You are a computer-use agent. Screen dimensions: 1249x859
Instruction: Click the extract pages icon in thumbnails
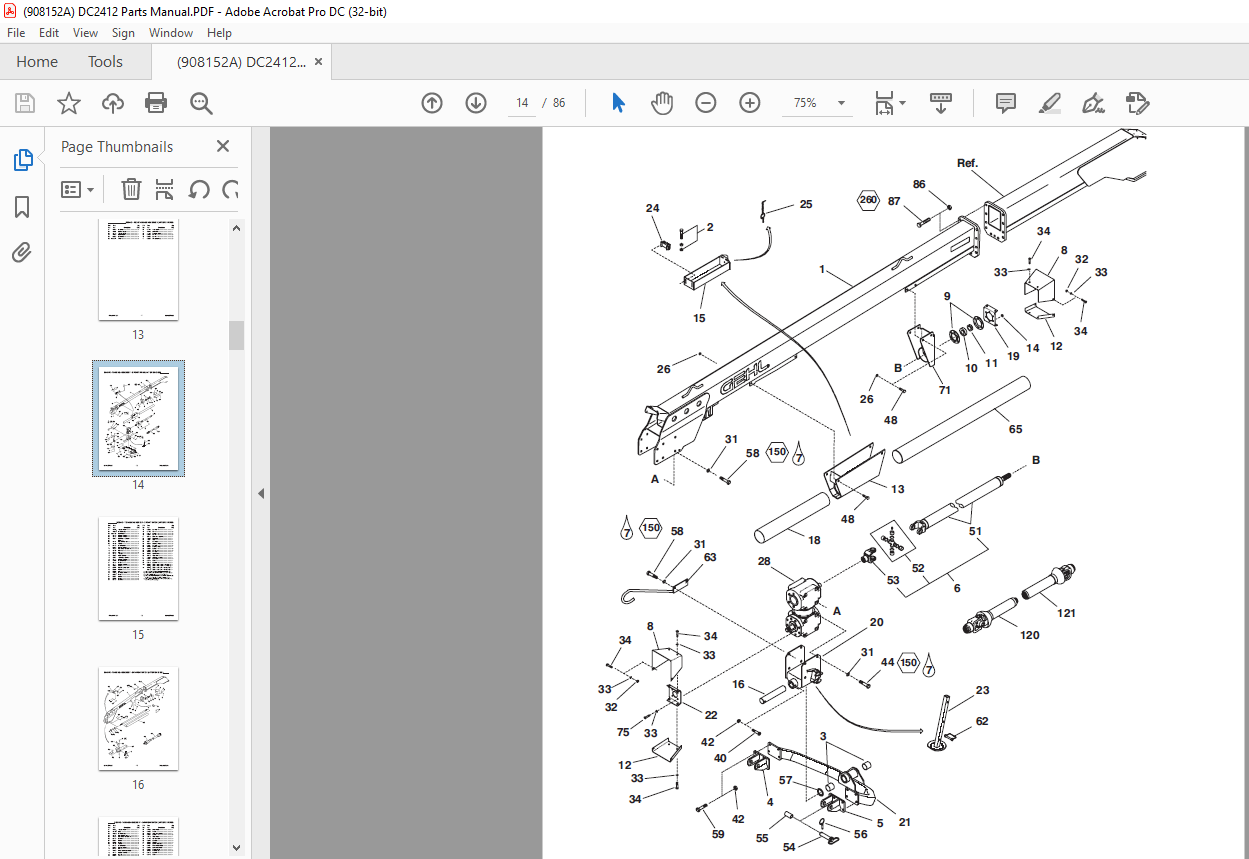pyautogui.click(x=165, y=189)
